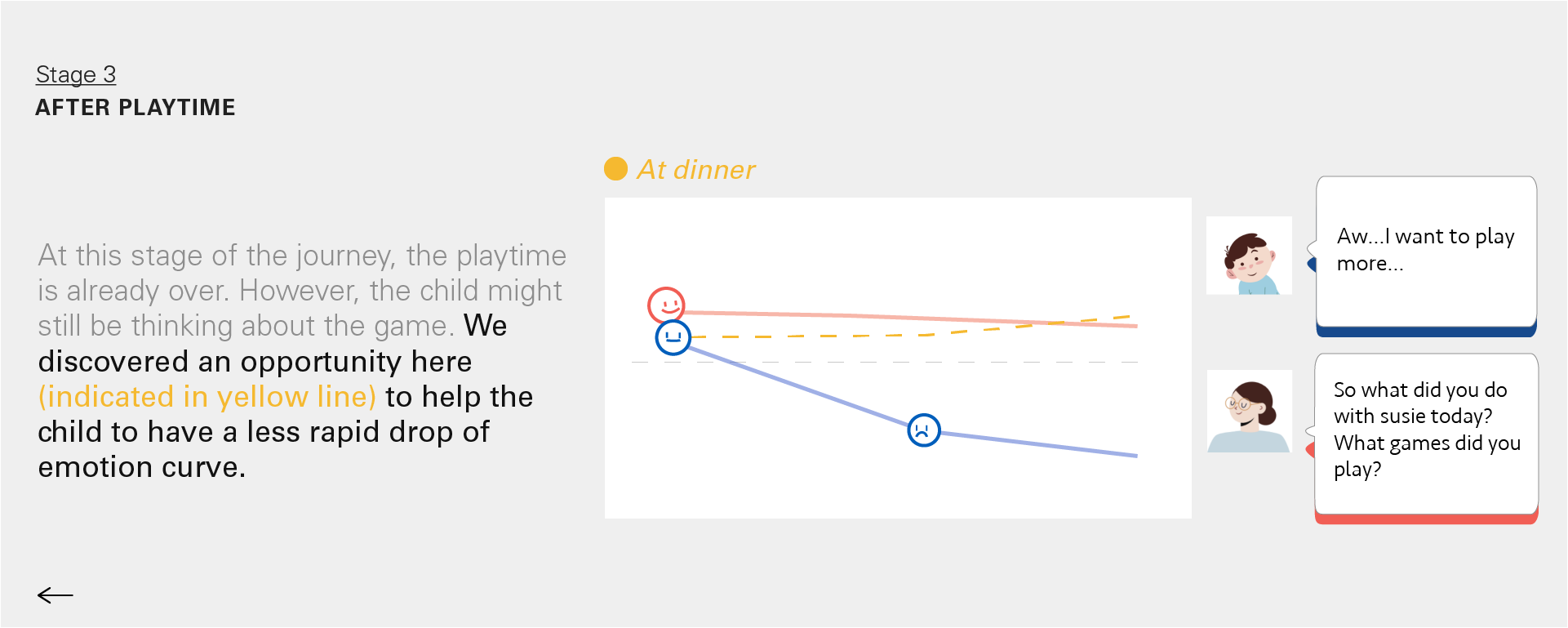
Task: Click the AFTER PLAYTIME heading
Action: (x=135, y=108)
